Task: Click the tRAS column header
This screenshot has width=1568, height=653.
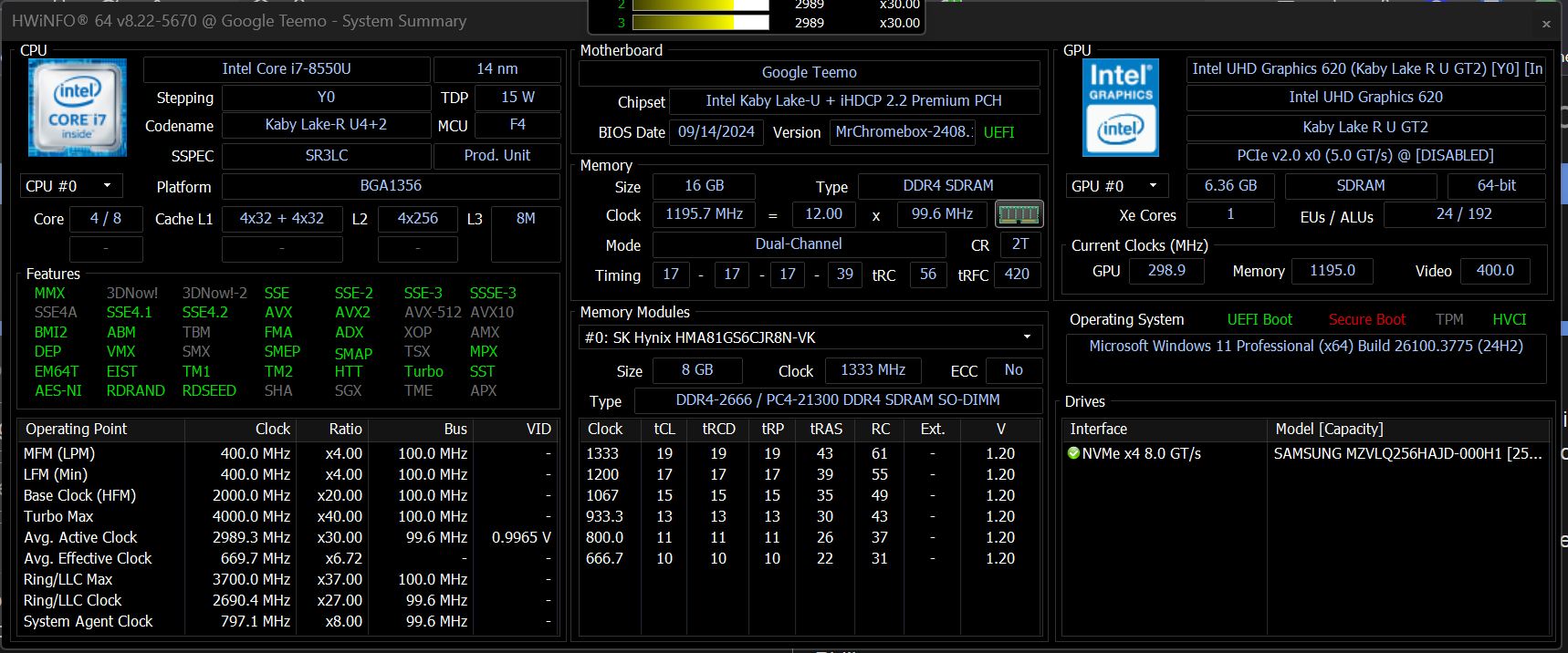Action: 826,429
